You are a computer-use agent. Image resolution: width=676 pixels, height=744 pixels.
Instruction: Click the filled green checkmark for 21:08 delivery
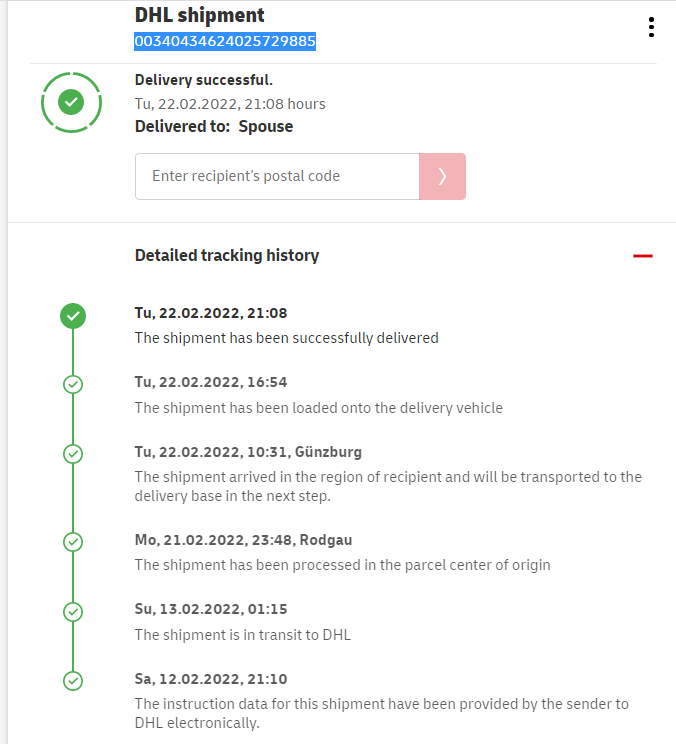coord(73,316)
